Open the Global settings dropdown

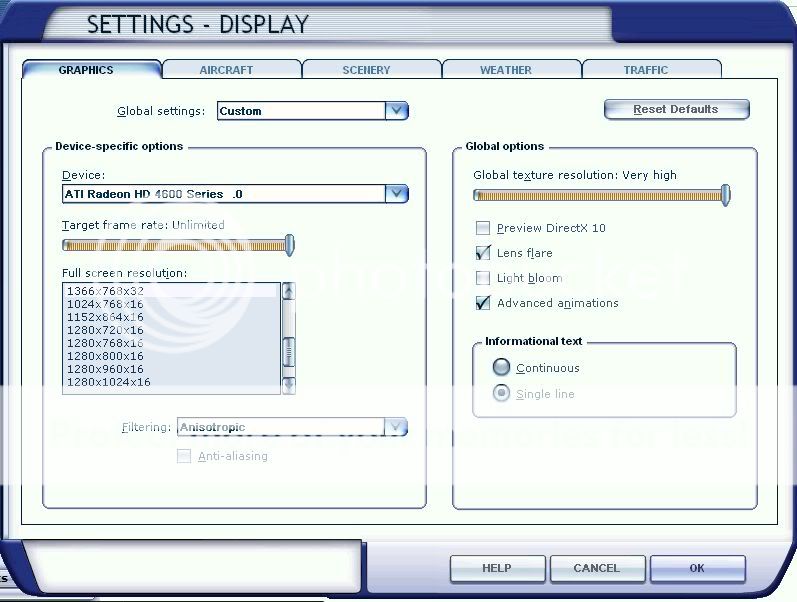(396, 111)
